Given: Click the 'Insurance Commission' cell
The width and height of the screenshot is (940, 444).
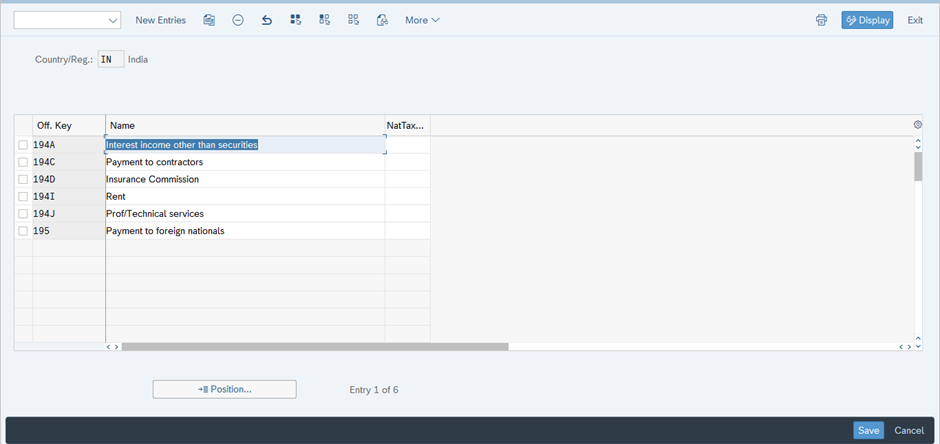Looking at the screenshot, I should (245, 179).
